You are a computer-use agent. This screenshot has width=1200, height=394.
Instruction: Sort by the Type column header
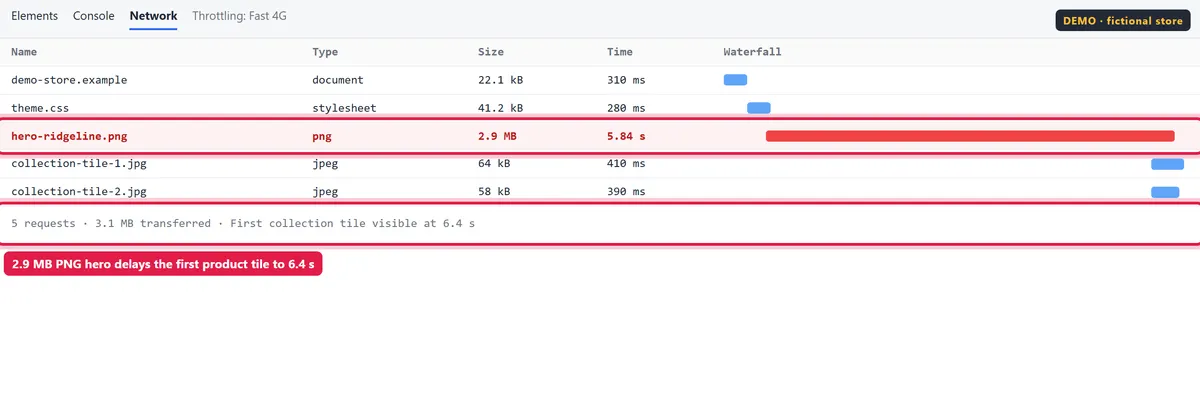pyautogui.click(x=325, y=51)
